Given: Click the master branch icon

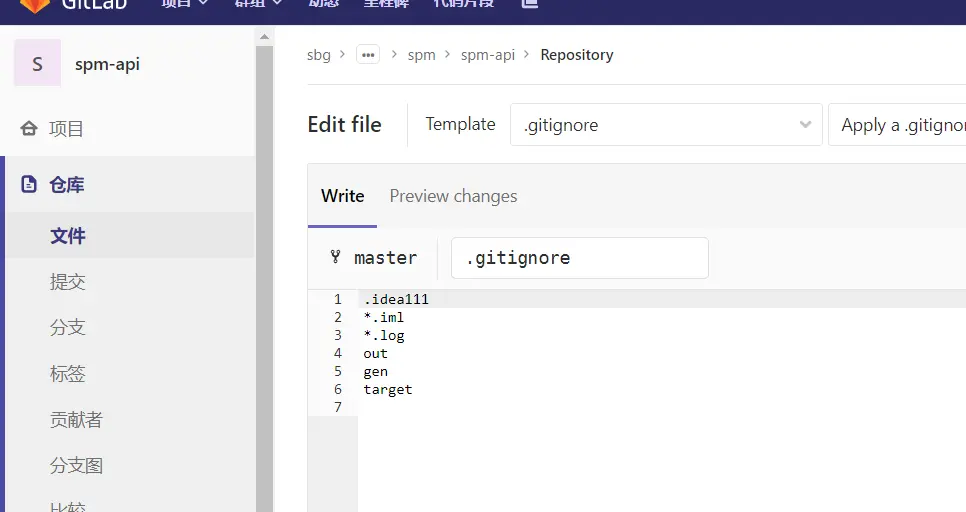Looking at the screenshot, I should (x=335, y=257).
